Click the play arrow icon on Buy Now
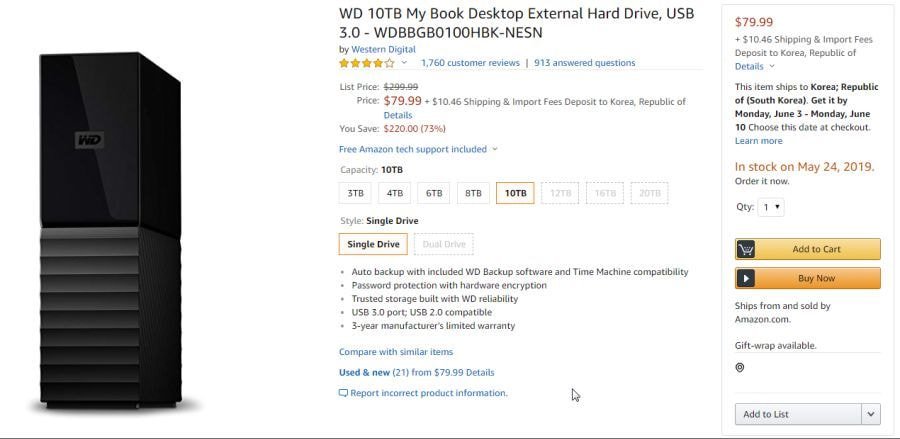The image size is (900, 439). click(x=746, y=278)
